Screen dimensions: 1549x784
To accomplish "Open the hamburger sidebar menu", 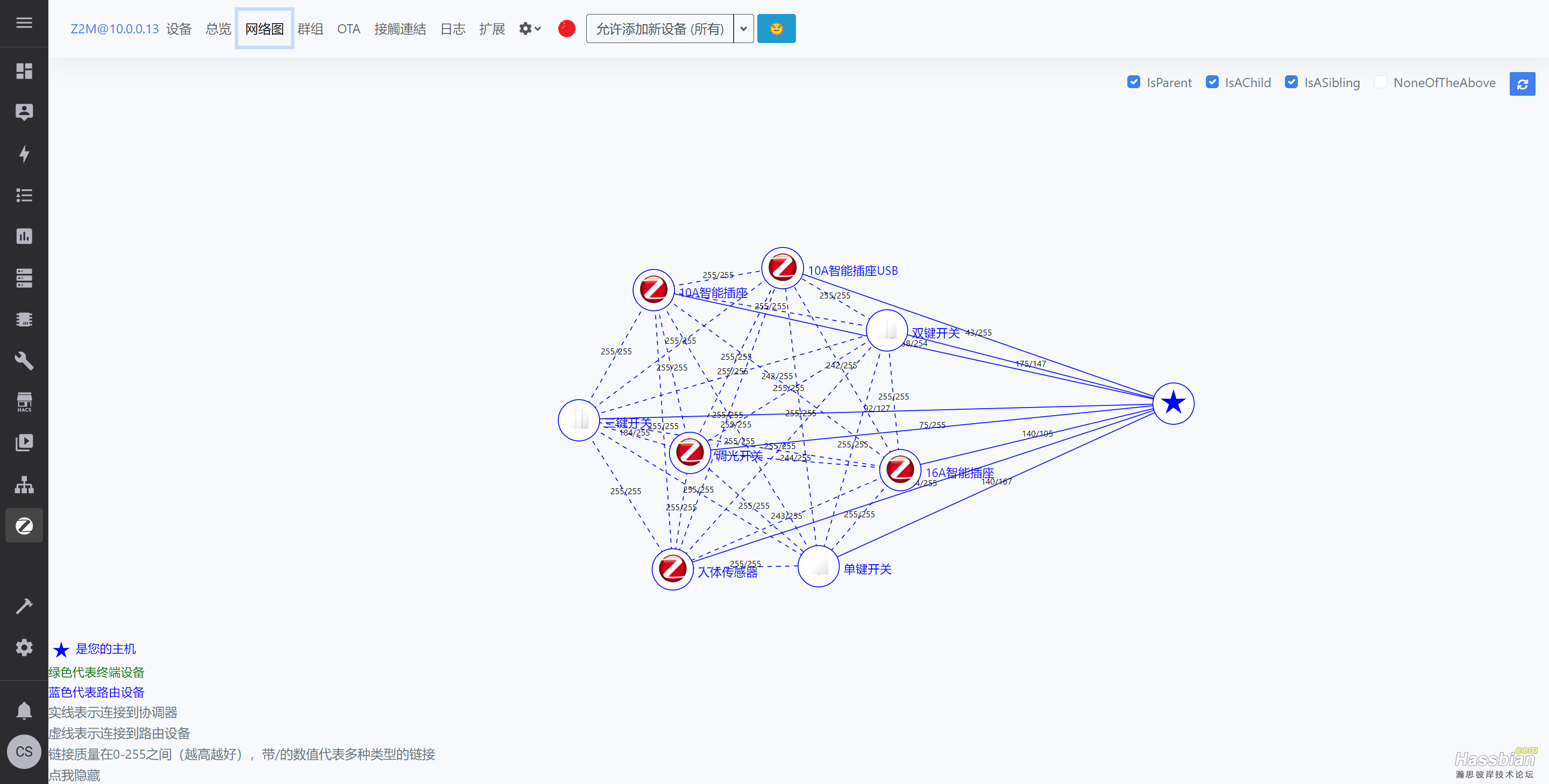I will 24,23.
